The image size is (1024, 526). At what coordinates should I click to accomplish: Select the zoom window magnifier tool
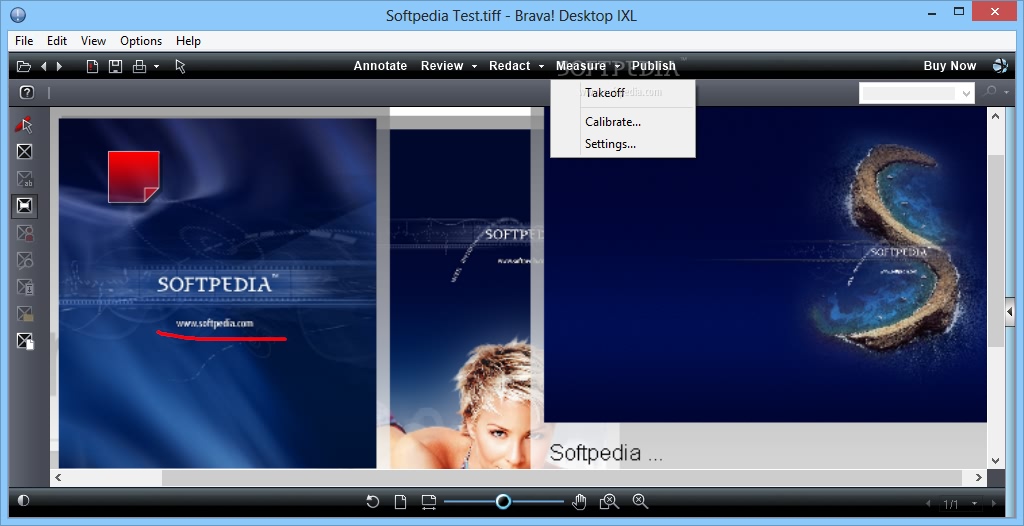pos(609,501)
